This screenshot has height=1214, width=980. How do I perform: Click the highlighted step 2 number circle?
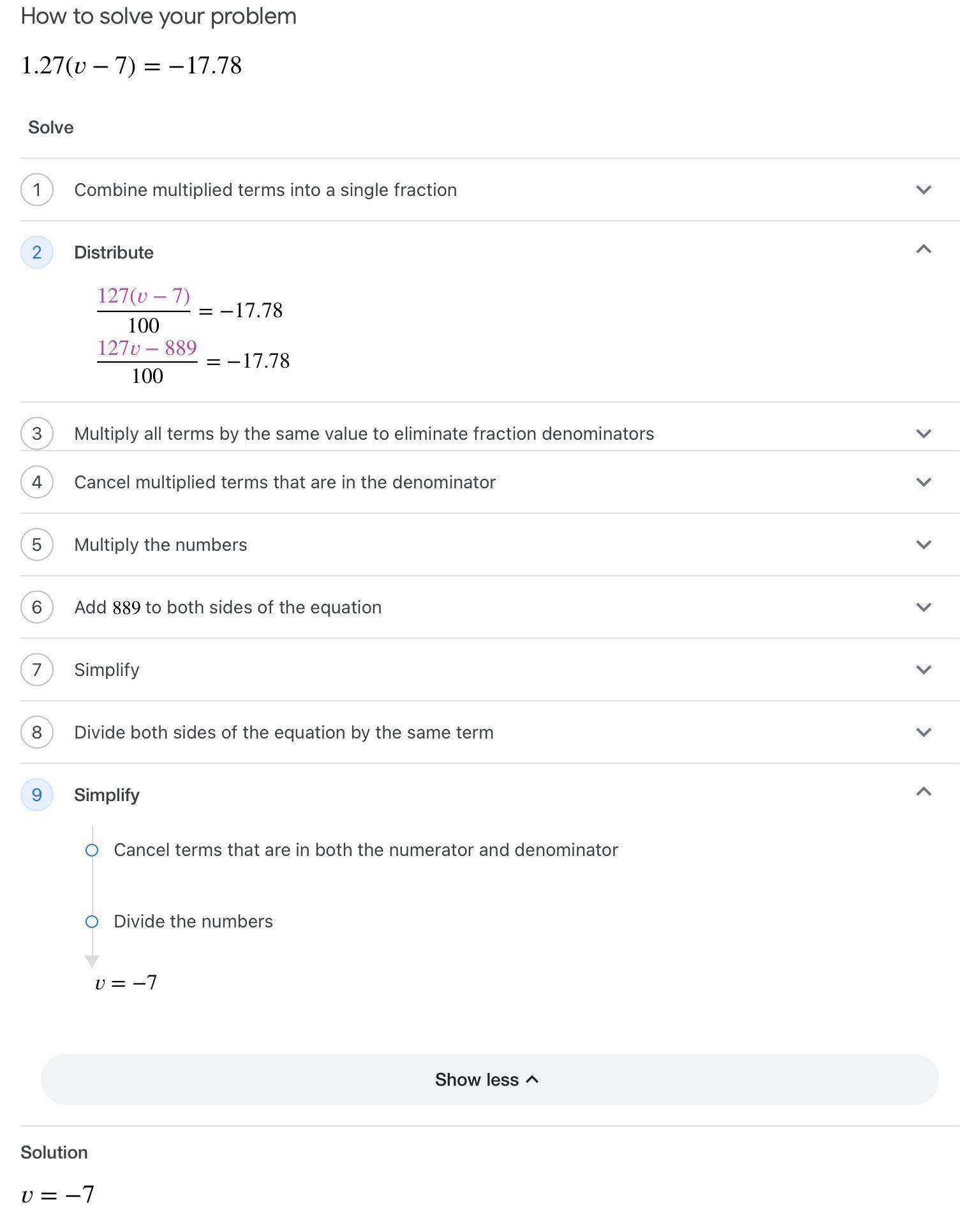[37, 252]
